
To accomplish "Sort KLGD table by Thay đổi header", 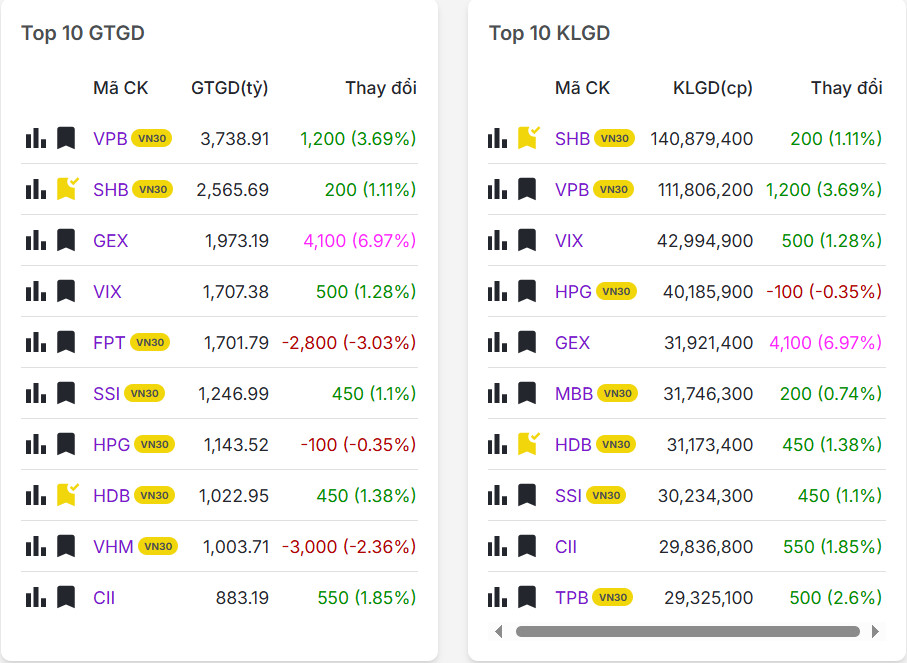I will (x=846, y=88).
